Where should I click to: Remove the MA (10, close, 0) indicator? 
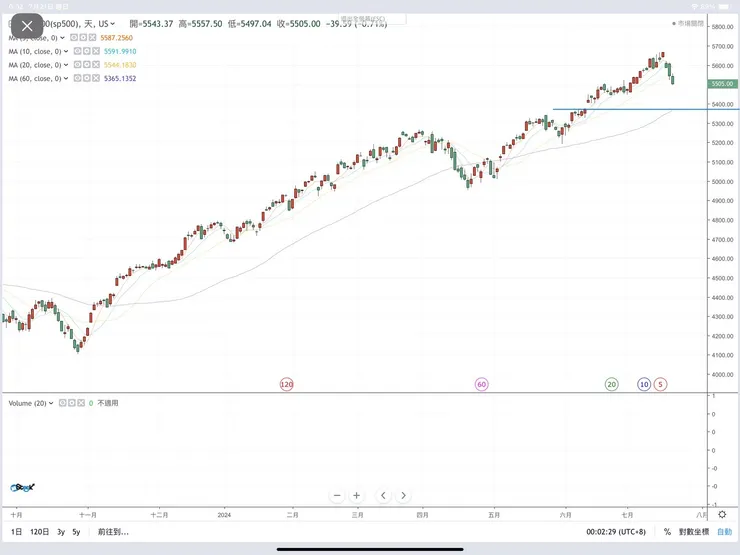pyautogui.click(x=96, y=51)
